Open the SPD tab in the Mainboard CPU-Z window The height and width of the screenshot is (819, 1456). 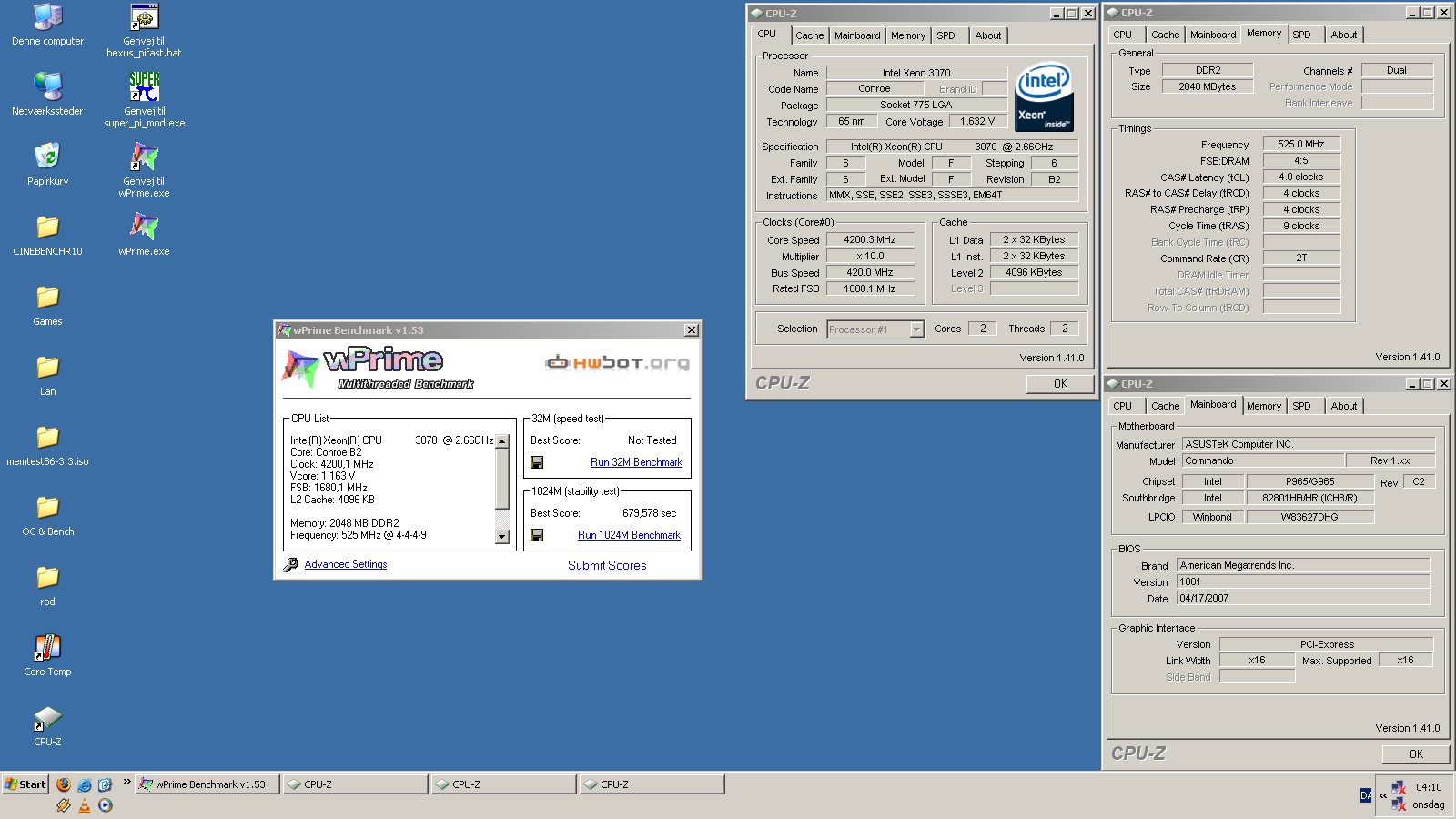coord(1302,406)
